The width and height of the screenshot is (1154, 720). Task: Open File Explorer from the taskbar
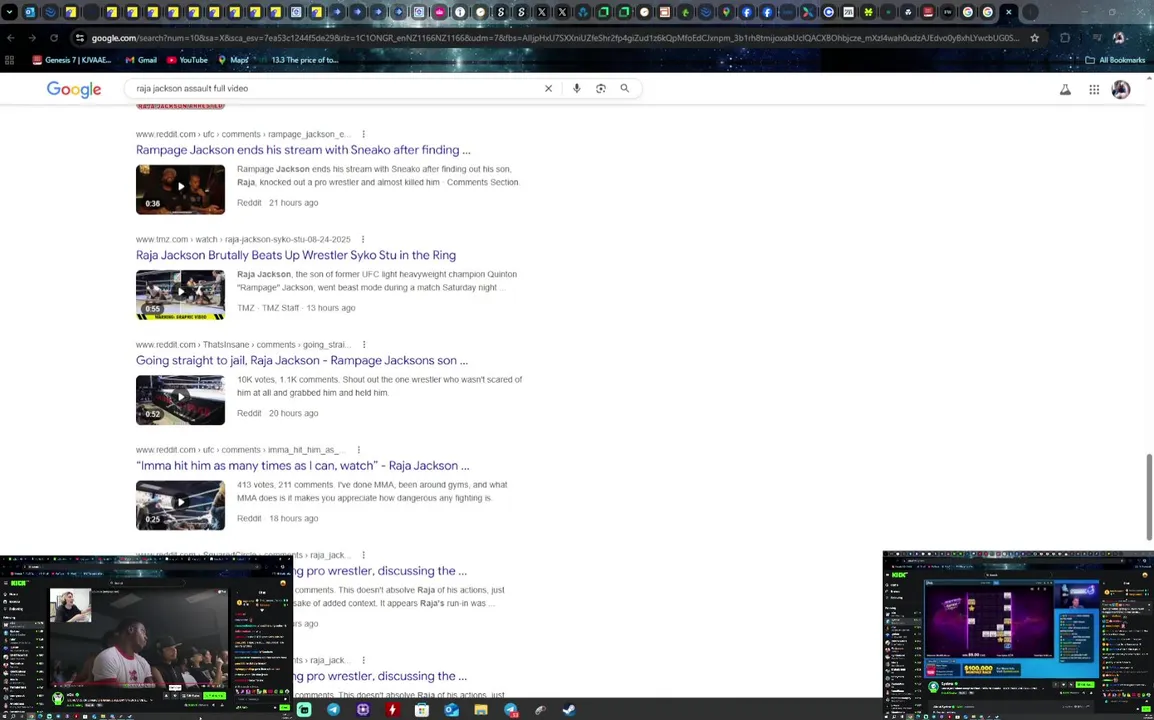pos(481,710)
